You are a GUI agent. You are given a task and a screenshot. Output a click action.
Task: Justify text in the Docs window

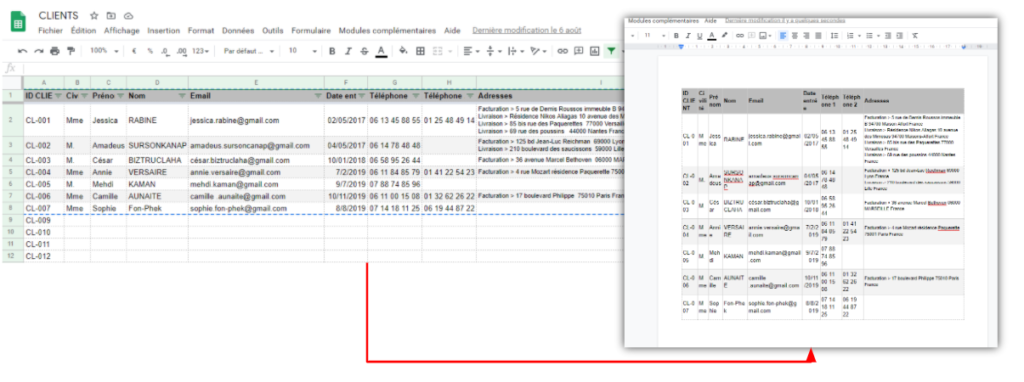point(818,35)
